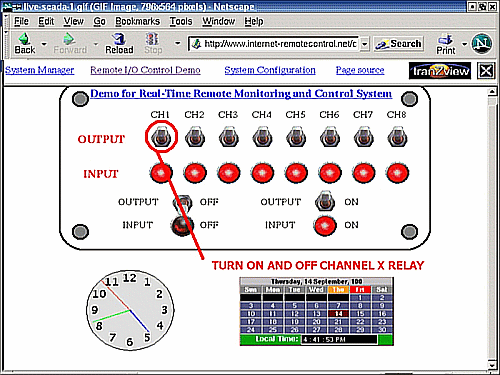Click the Local Time display field

(339, 339)
